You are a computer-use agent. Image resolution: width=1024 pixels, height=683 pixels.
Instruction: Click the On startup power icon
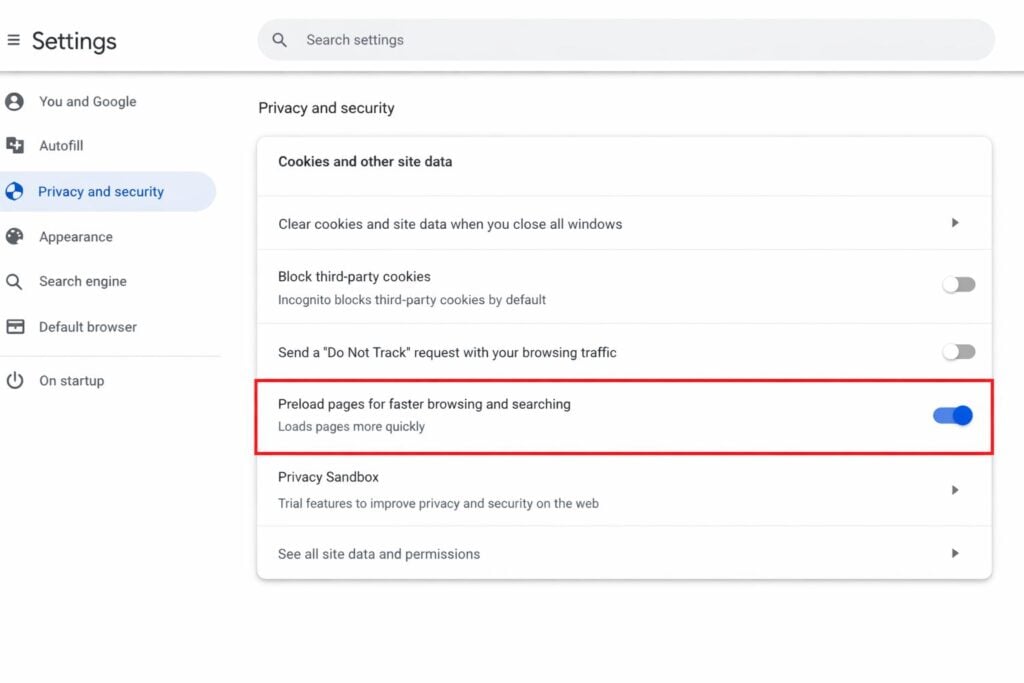[15, 380]
